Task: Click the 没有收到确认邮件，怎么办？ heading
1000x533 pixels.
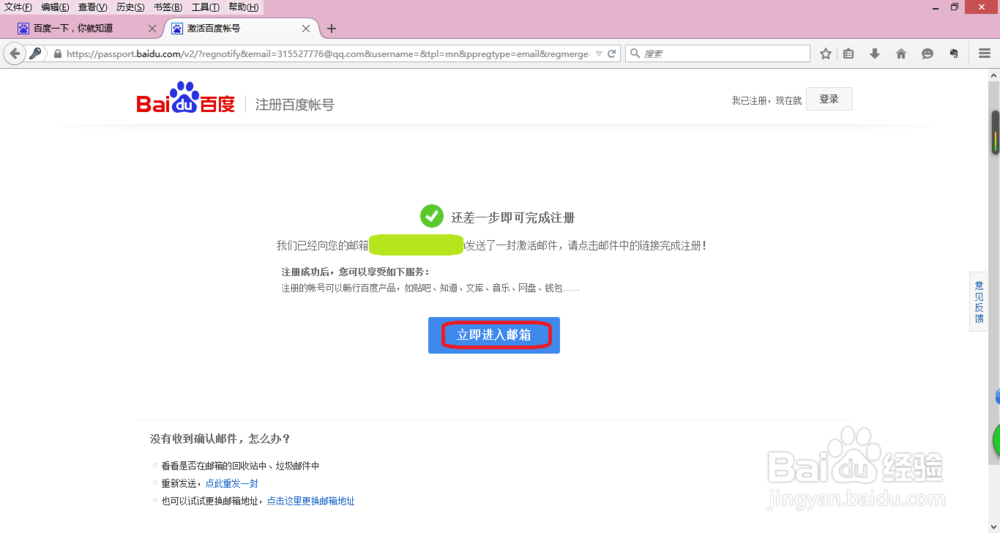Action: point(221,439)
